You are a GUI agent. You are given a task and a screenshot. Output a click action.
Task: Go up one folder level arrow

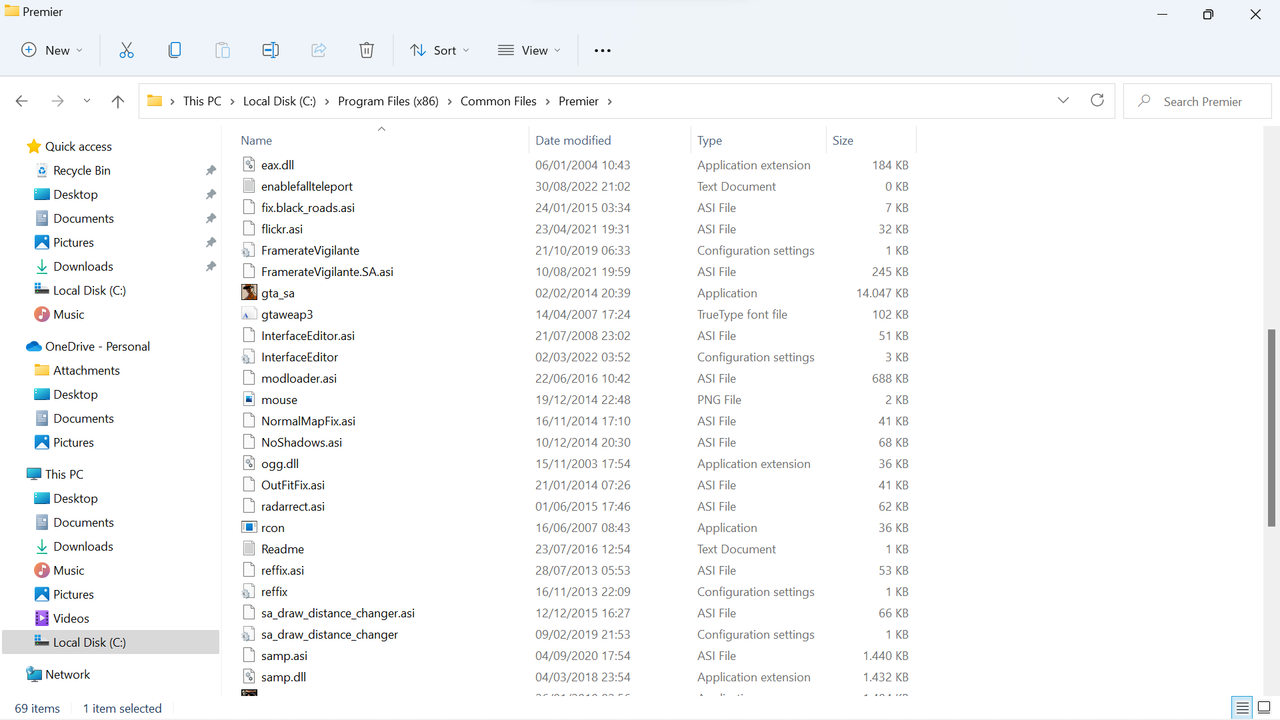pyautogui.click(x=118, y=101)
